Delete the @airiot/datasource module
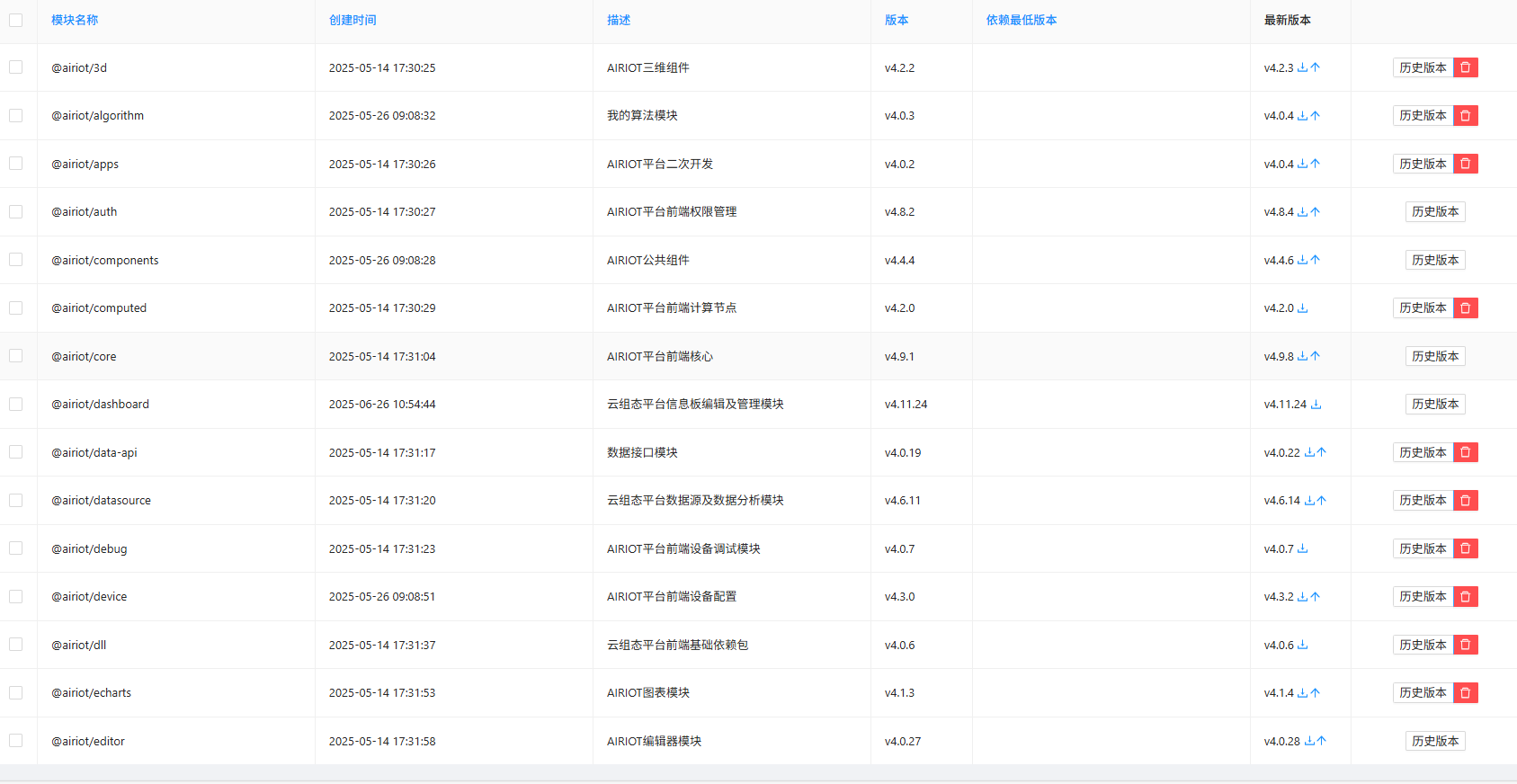The width and height of the screenshot is (1517, 784). [x=1466, y=500]
